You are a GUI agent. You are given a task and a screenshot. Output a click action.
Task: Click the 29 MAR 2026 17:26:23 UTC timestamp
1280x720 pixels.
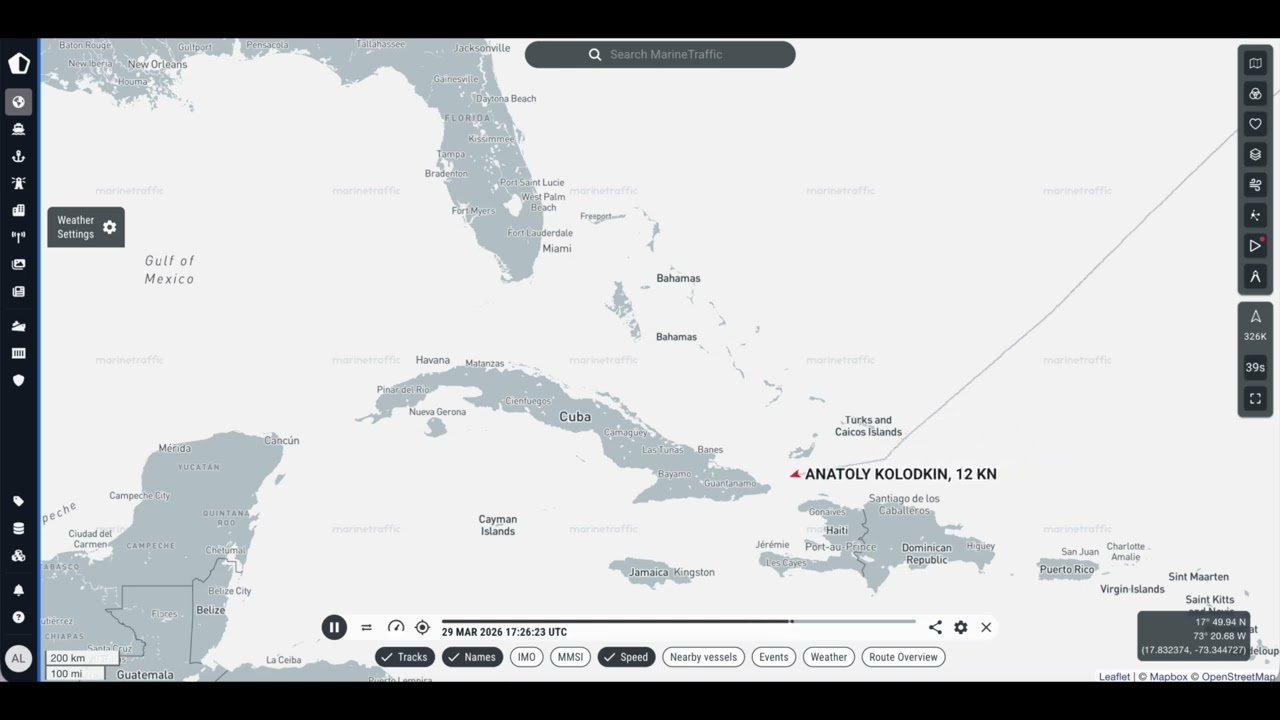click(504, 632)
